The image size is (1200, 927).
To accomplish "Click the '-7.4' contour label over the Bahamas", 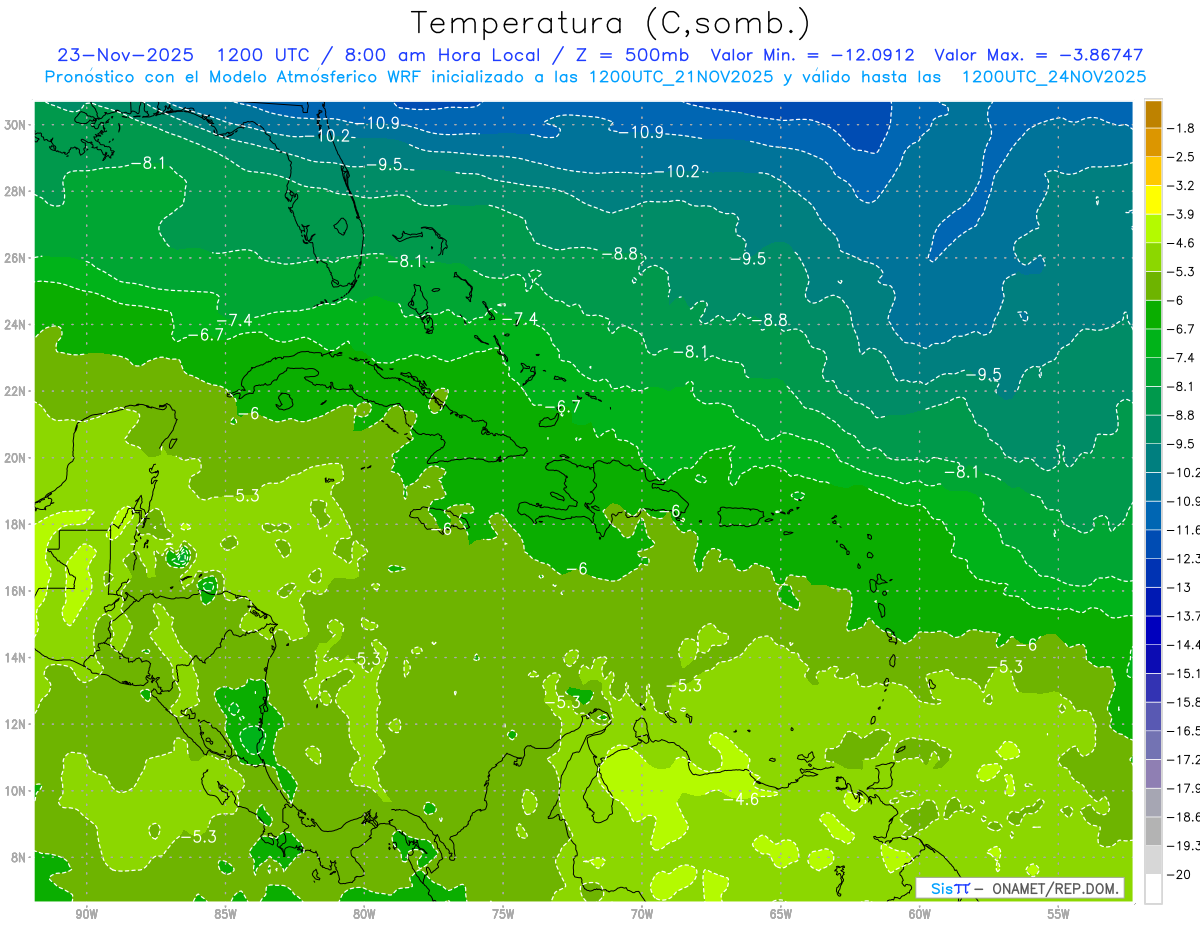I will 518,319.
